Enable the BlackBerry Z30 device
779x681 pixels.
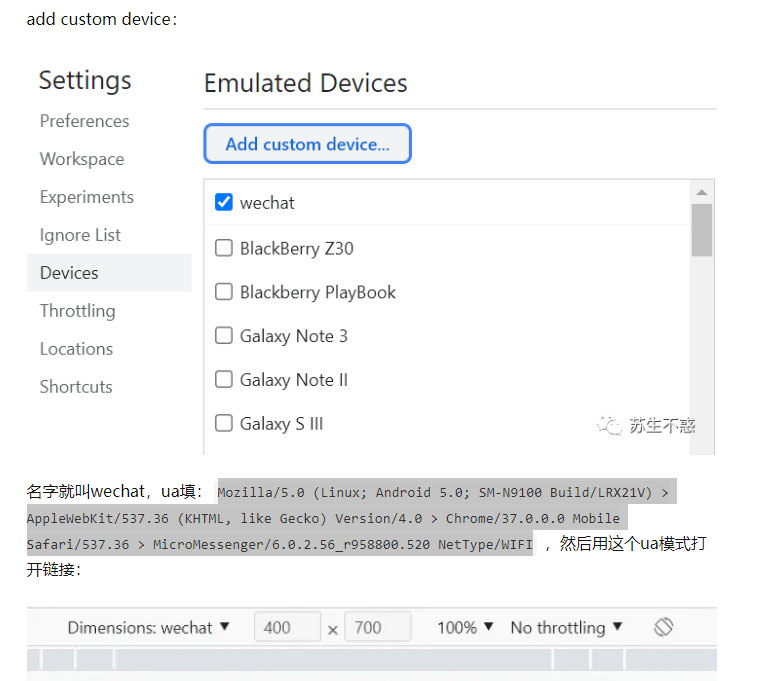(x=224, y=248)
